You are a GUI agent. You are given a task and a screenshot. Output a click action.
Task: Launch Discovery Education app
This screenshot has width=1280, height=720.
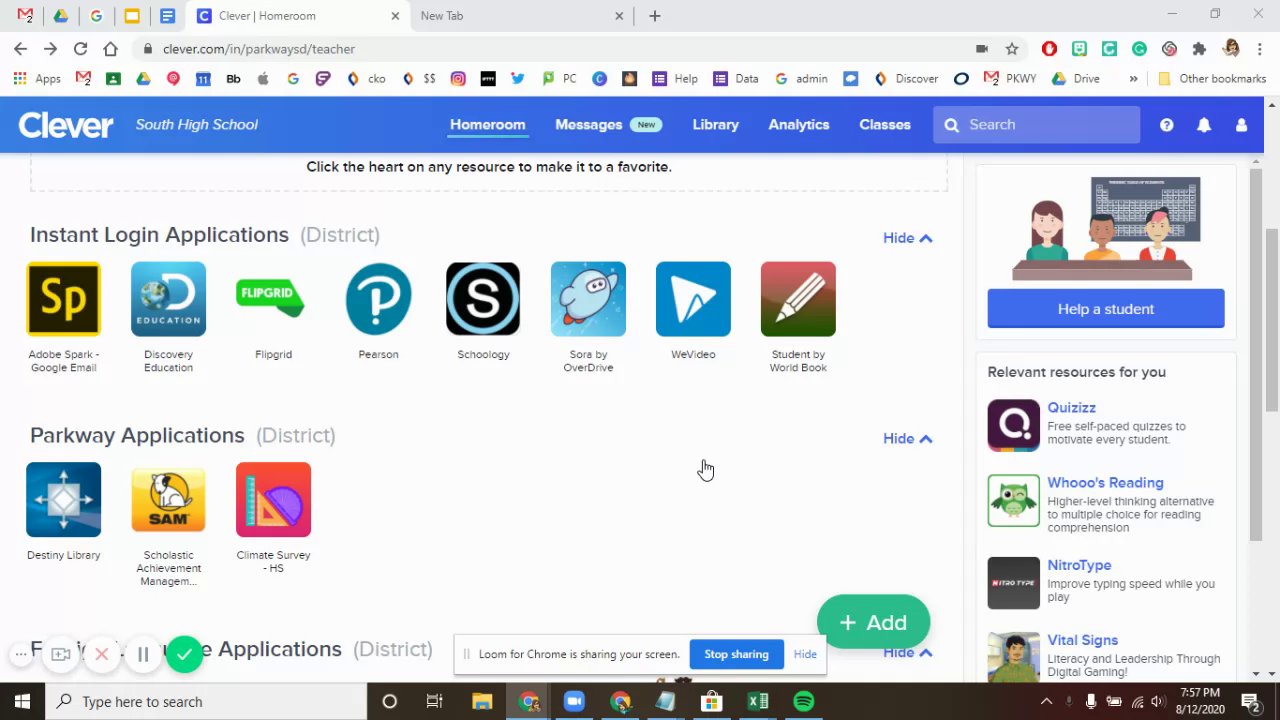click(168, 299)
